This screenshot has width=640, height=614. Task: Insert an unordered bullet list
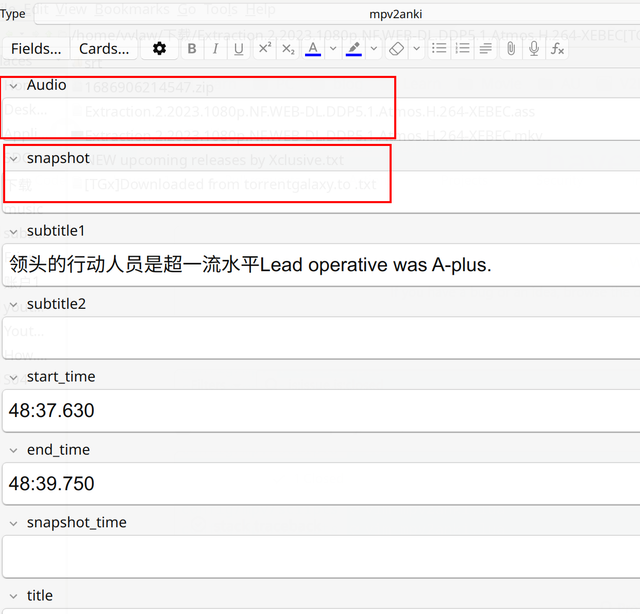coord(439,49)
